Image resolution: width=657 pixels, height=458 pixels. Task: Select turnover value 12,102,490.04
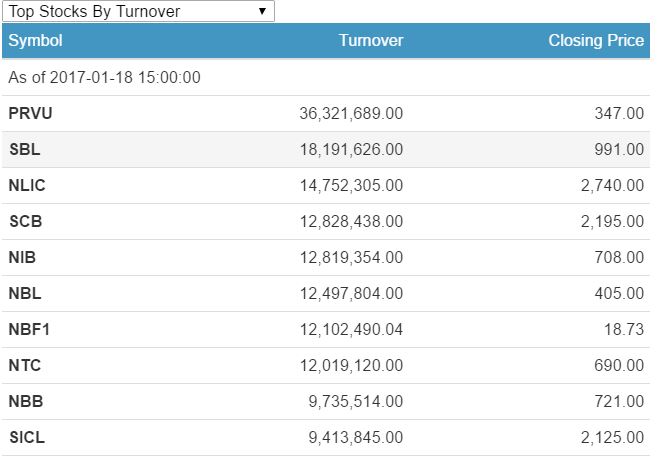pos(351,330)
